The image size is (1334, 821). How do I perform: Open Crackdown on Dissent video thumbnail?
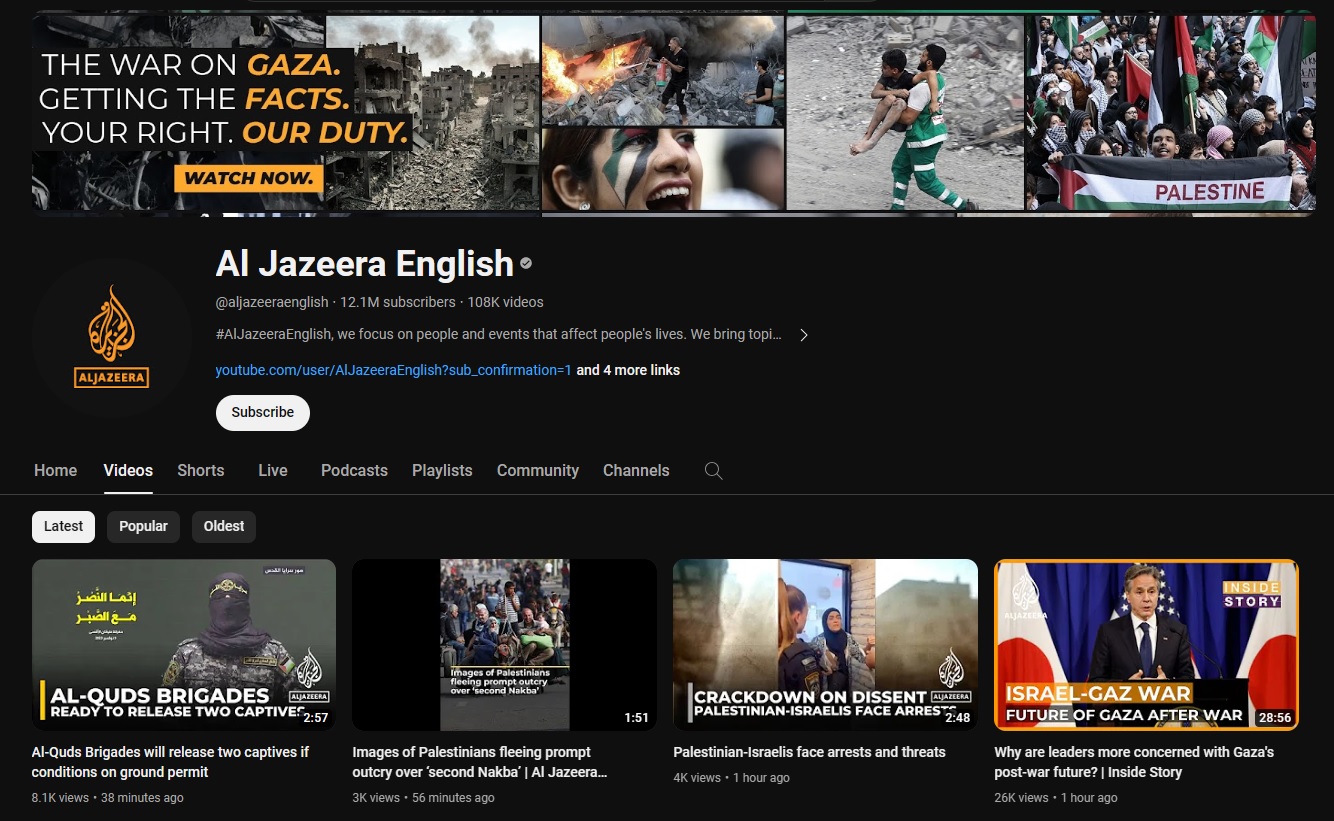(x=826, y=645)
